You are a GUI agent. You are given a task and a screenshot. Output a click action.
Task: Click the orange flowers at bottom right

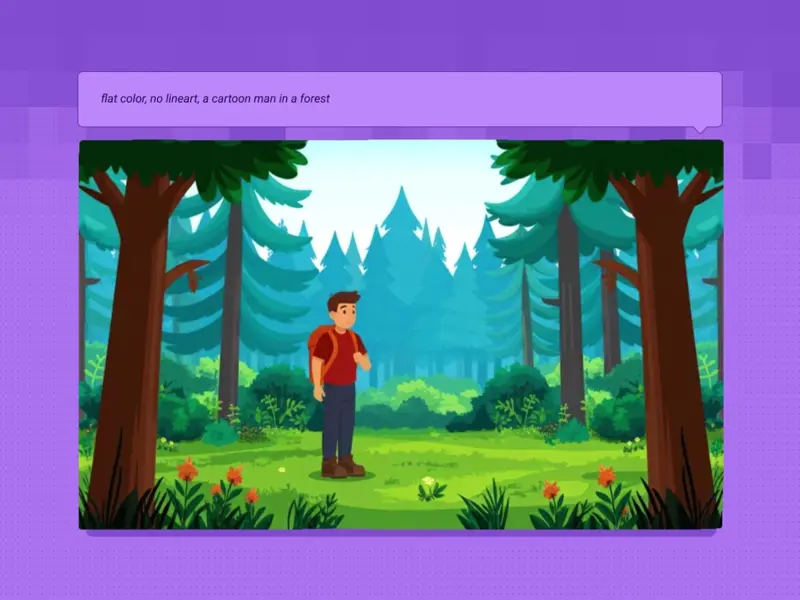pyautogui.click(x=605, y=476)
